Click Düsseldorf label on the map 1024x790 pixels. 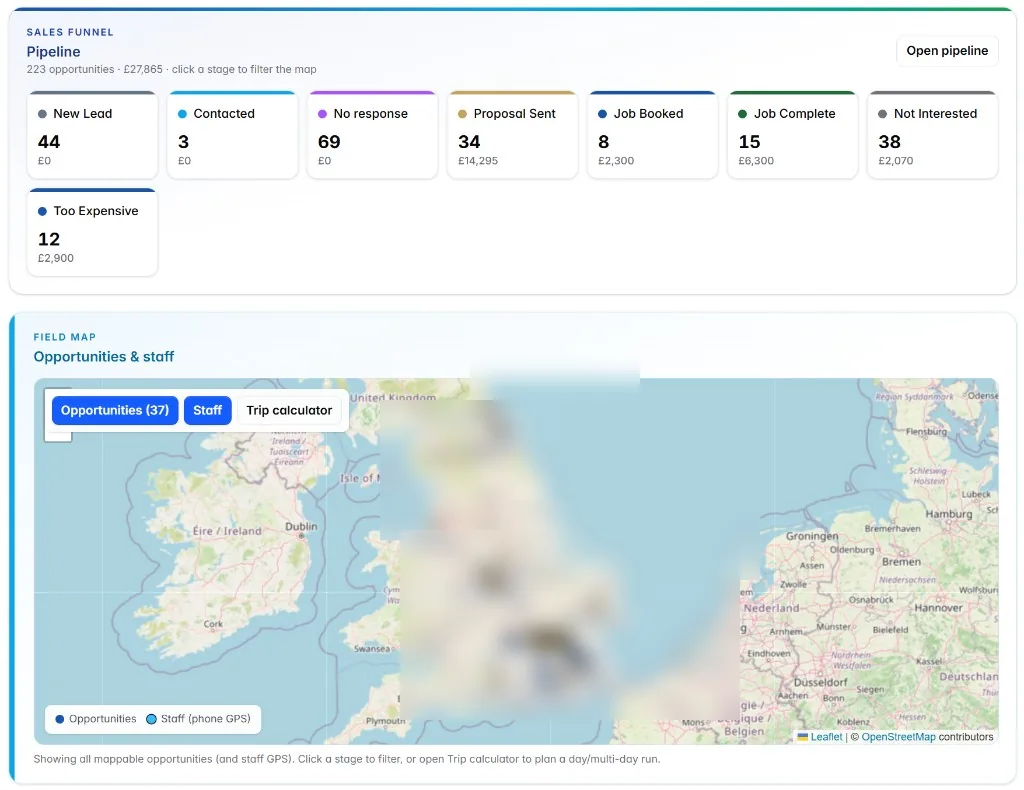click(820, 682)
